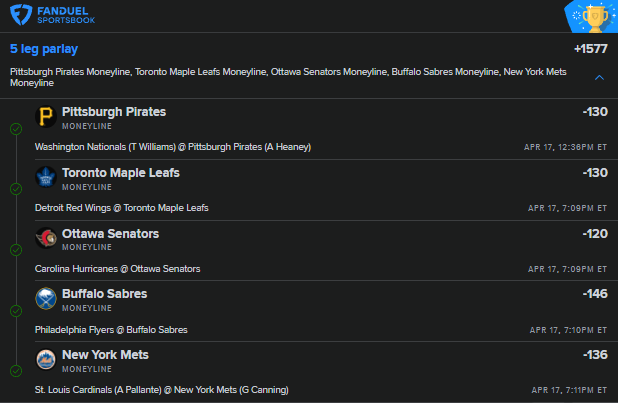Open Washington Nationals @ Pittsburgh Pirates matchup
The width and height of the screenshot is (618, 403).
point(173,147)
